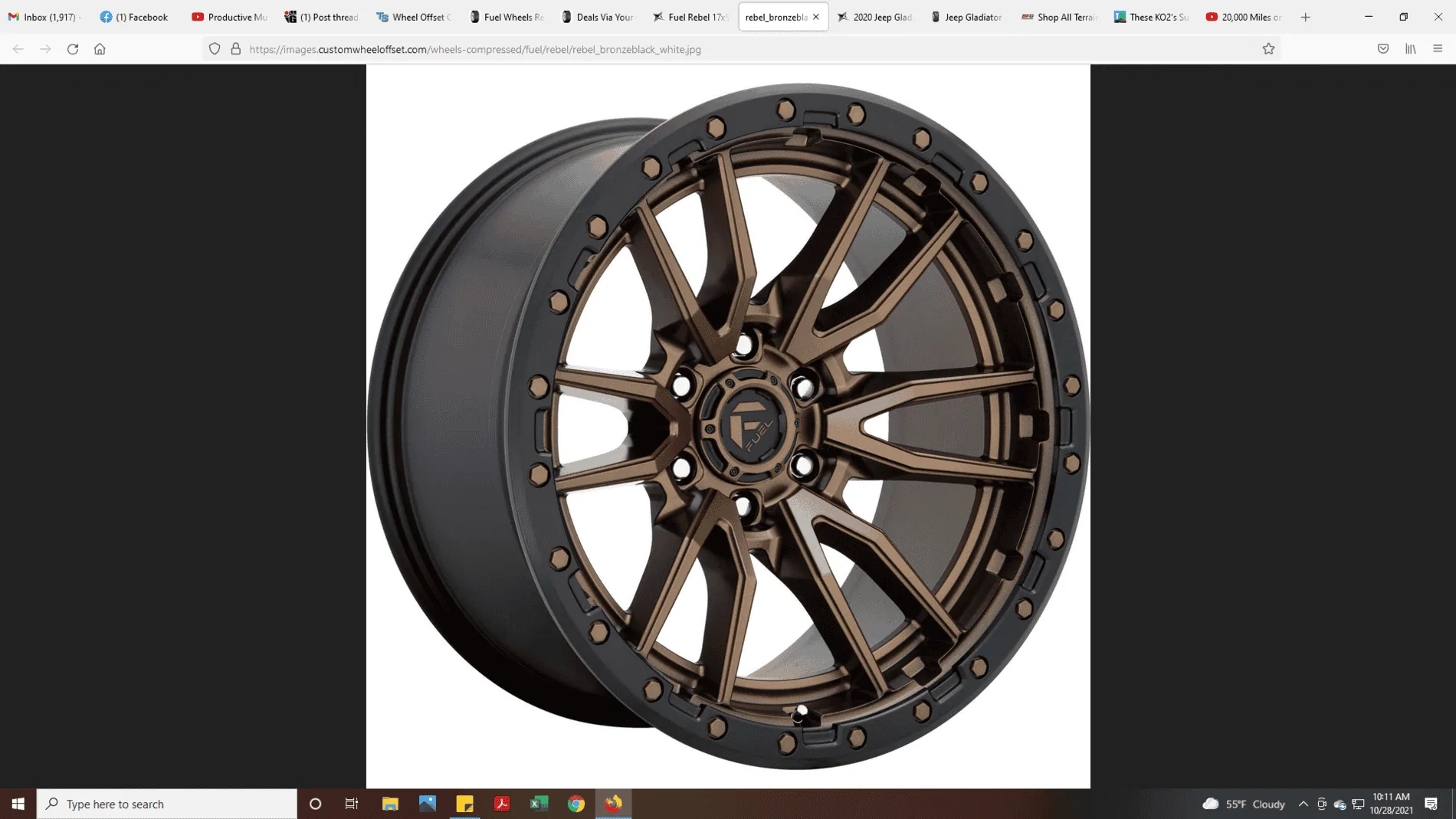Go back to the previous page
This screenshot has width=1456, height=819.
pyautogui.click(x=18, y=49)
